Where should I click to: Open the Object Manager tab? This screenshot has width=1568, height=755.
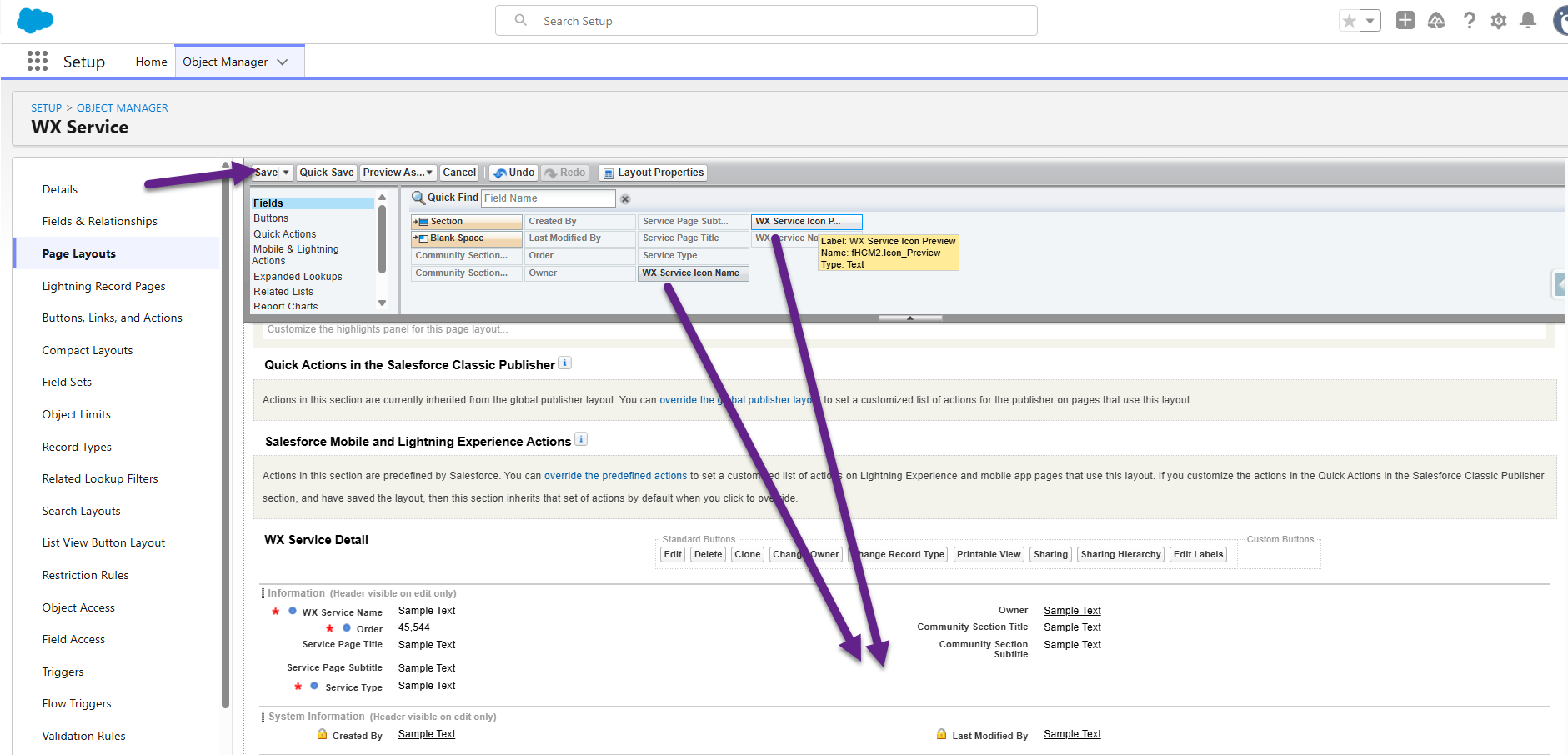click(x=225, y=62)
